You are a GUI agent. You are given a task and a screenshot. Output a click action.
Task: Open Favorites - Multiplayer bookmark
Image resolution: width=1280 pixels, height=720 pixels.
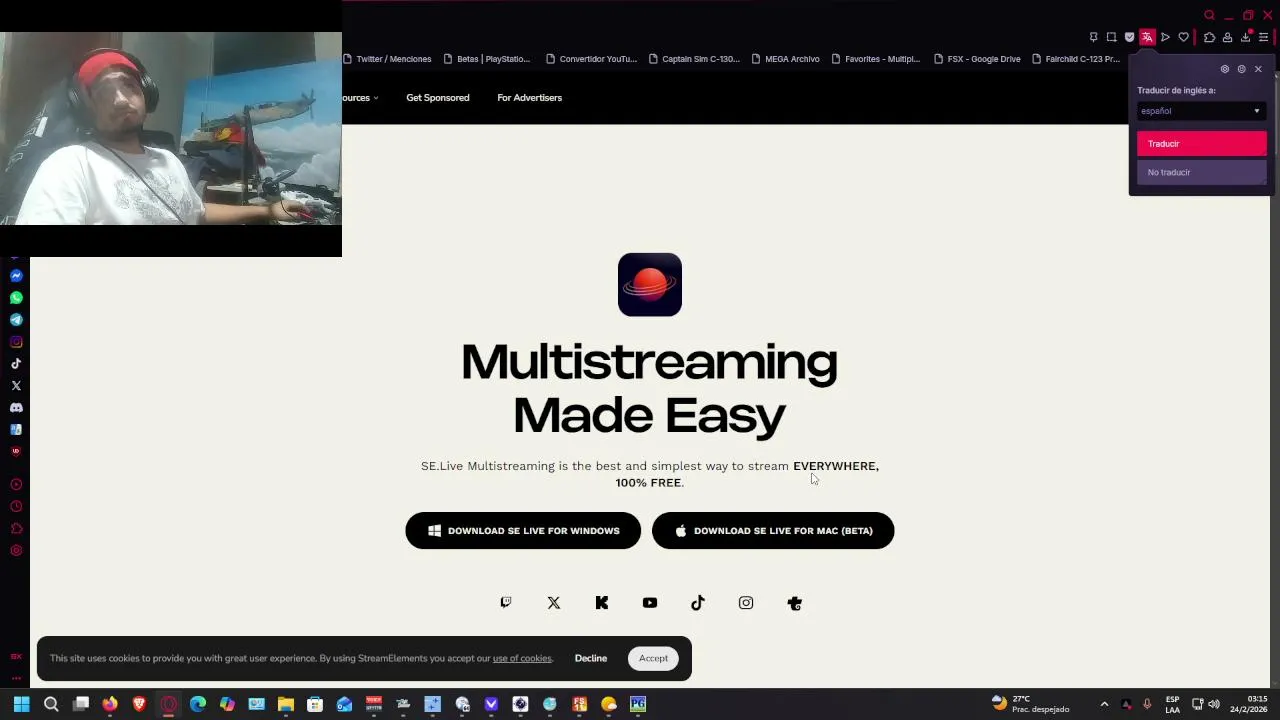click(x=875, y=59)
